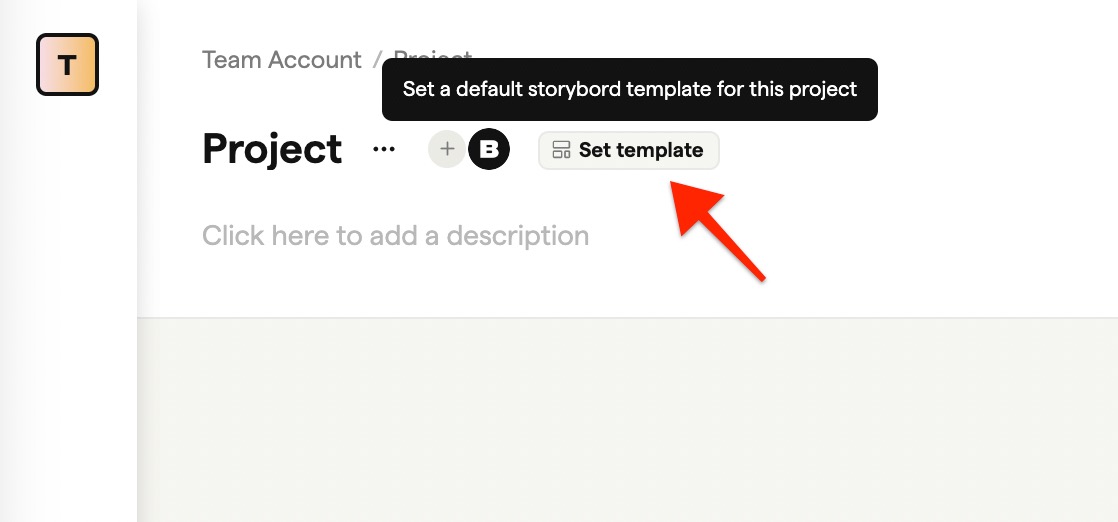Choose a default template via Set template label
The image size is (1118, 522).
(641, 150)
